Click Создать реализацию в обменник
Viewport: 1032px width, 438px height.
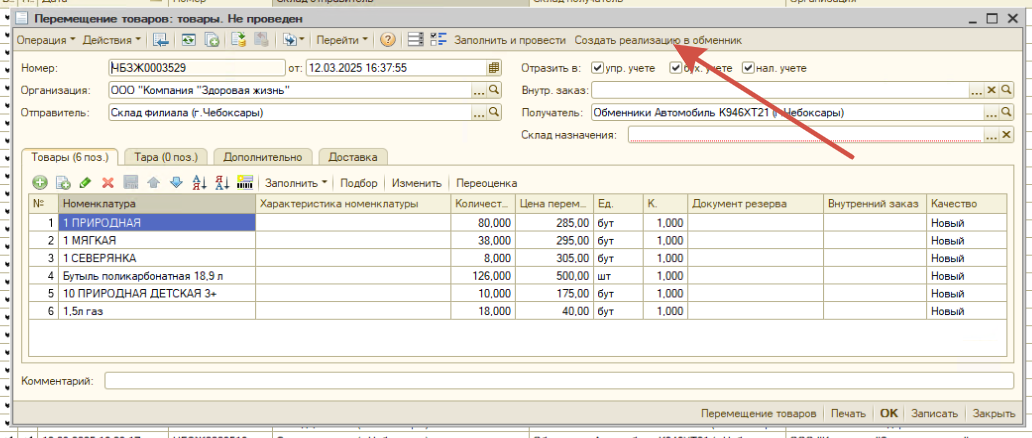click(x=658, y=40)
